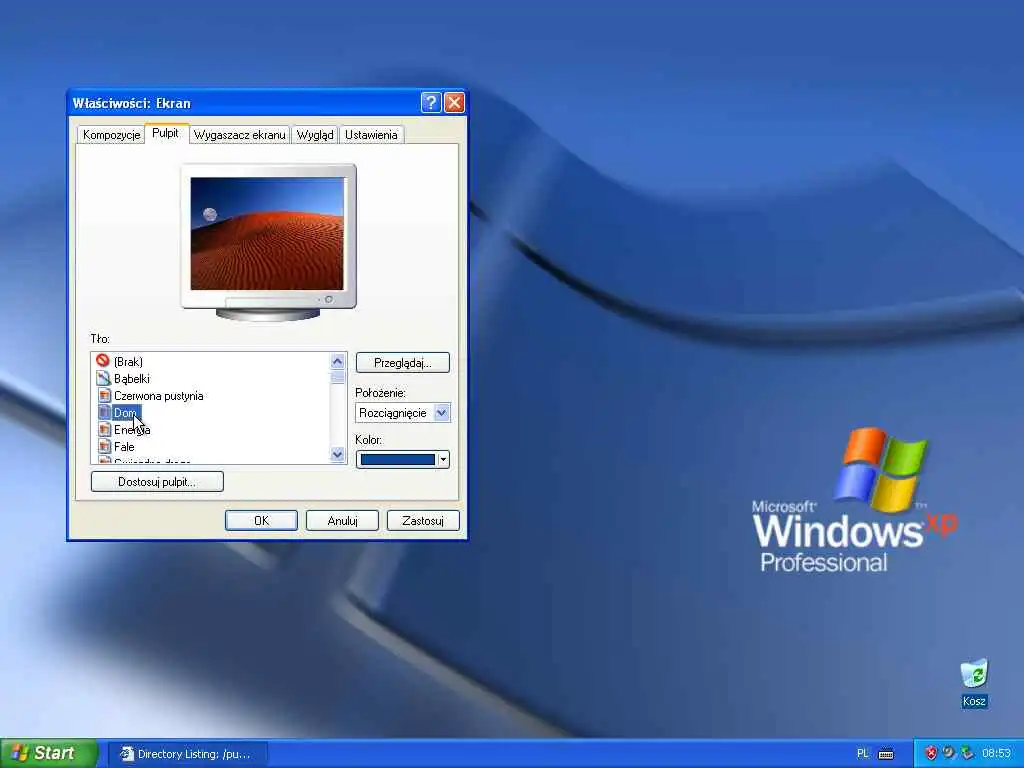Click the monitor preview of wallpaper

pyautogui.click(x=267, y=234)
